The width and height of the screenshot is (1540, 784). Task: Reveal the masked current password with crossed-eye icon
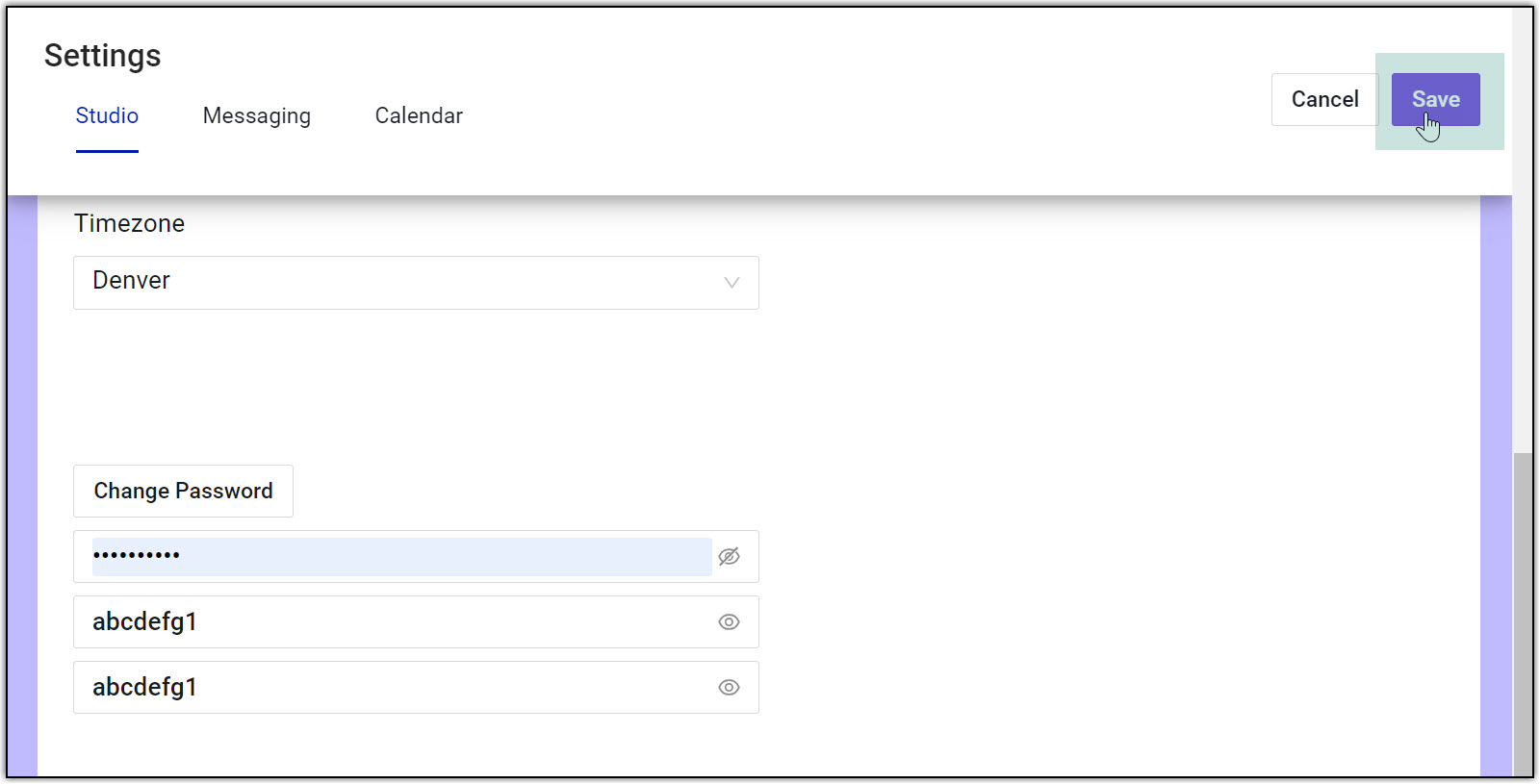pos(729,557)
